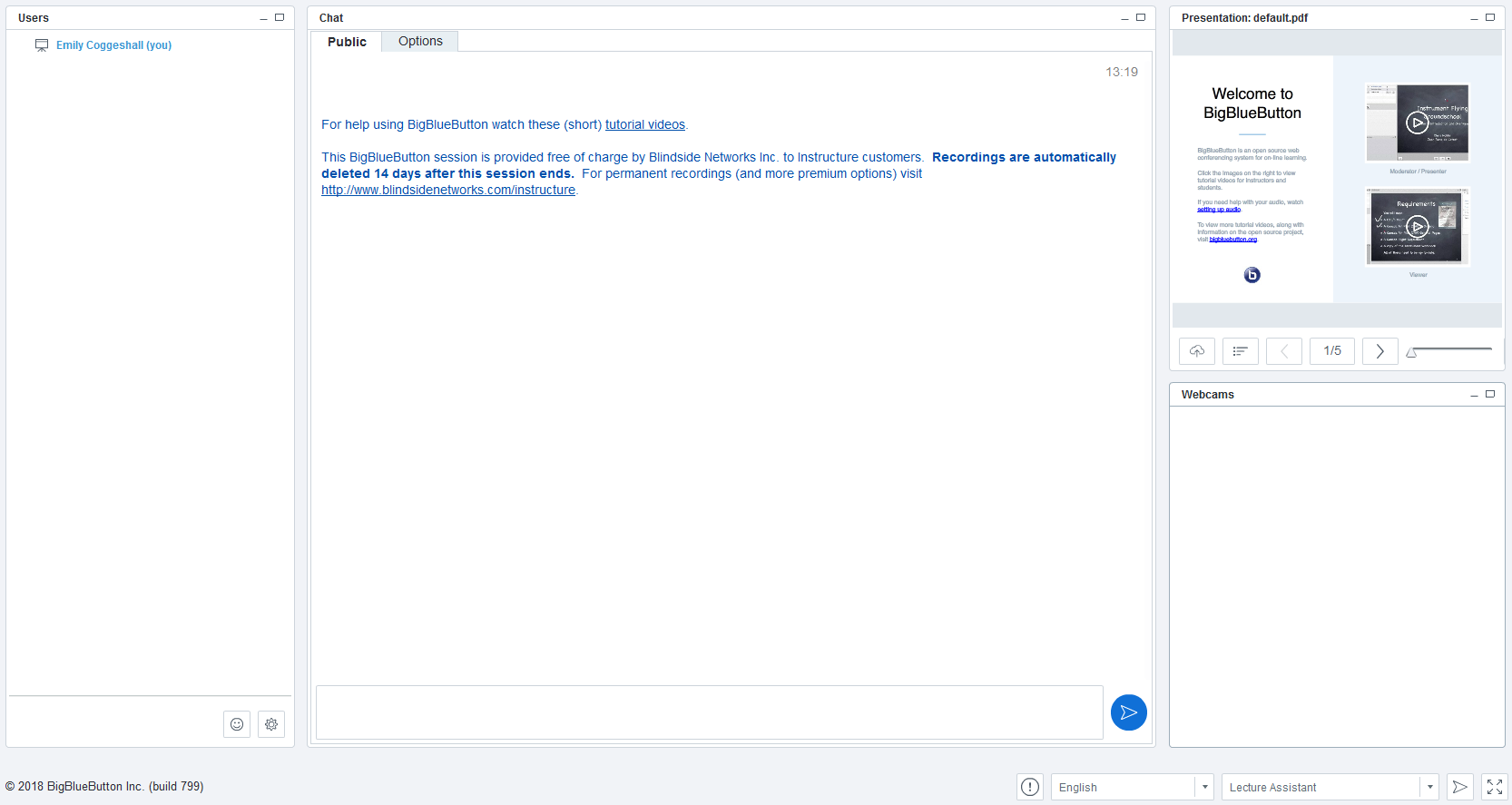Maximize the Chat panel
The width and height of the screenshot is (1512, 805).
point(1141,17)
